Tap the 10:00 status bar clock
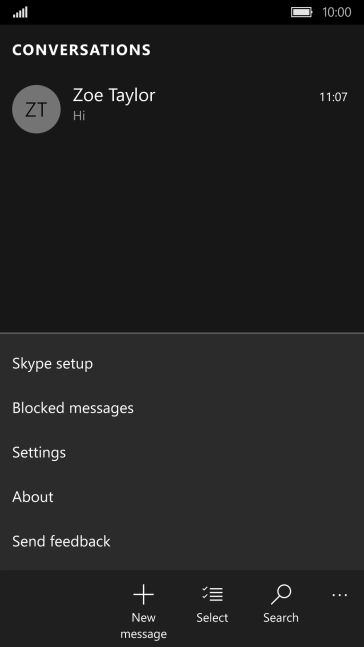The width and height of the screenshot is (364, 647). [x=337, y=12]
